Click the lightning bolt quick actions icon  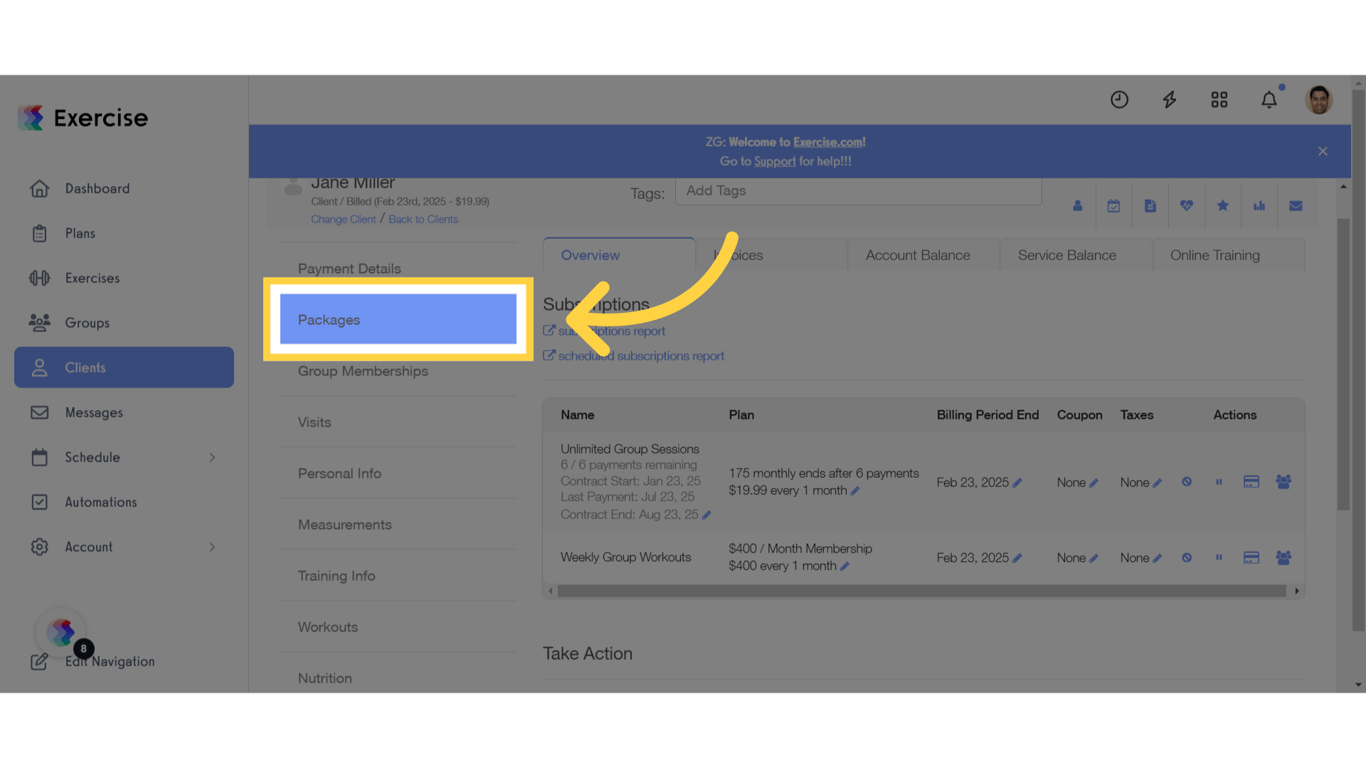point(1169,99)
